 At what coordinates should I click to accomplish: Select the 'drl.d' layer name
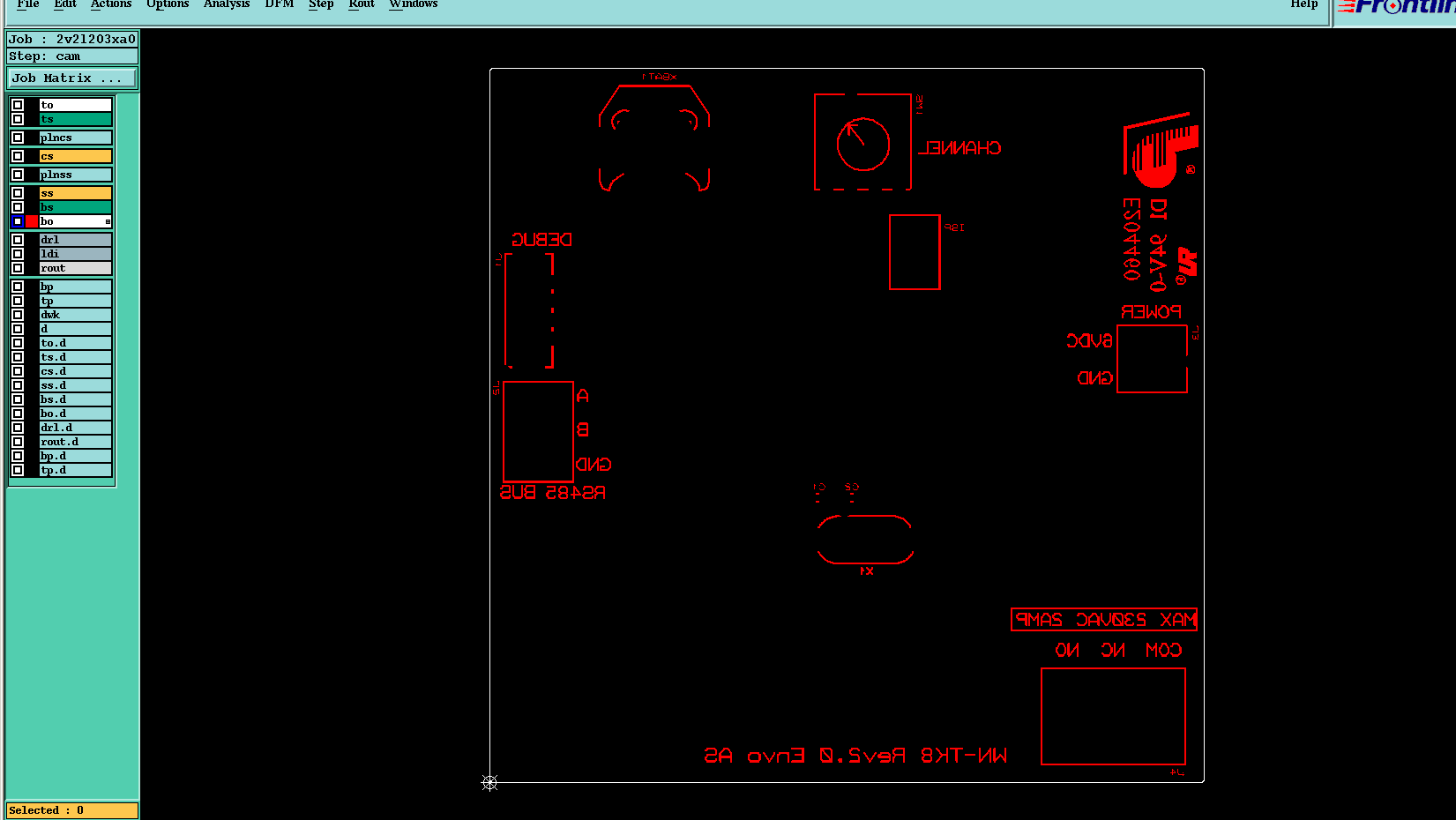pos(76,428)
